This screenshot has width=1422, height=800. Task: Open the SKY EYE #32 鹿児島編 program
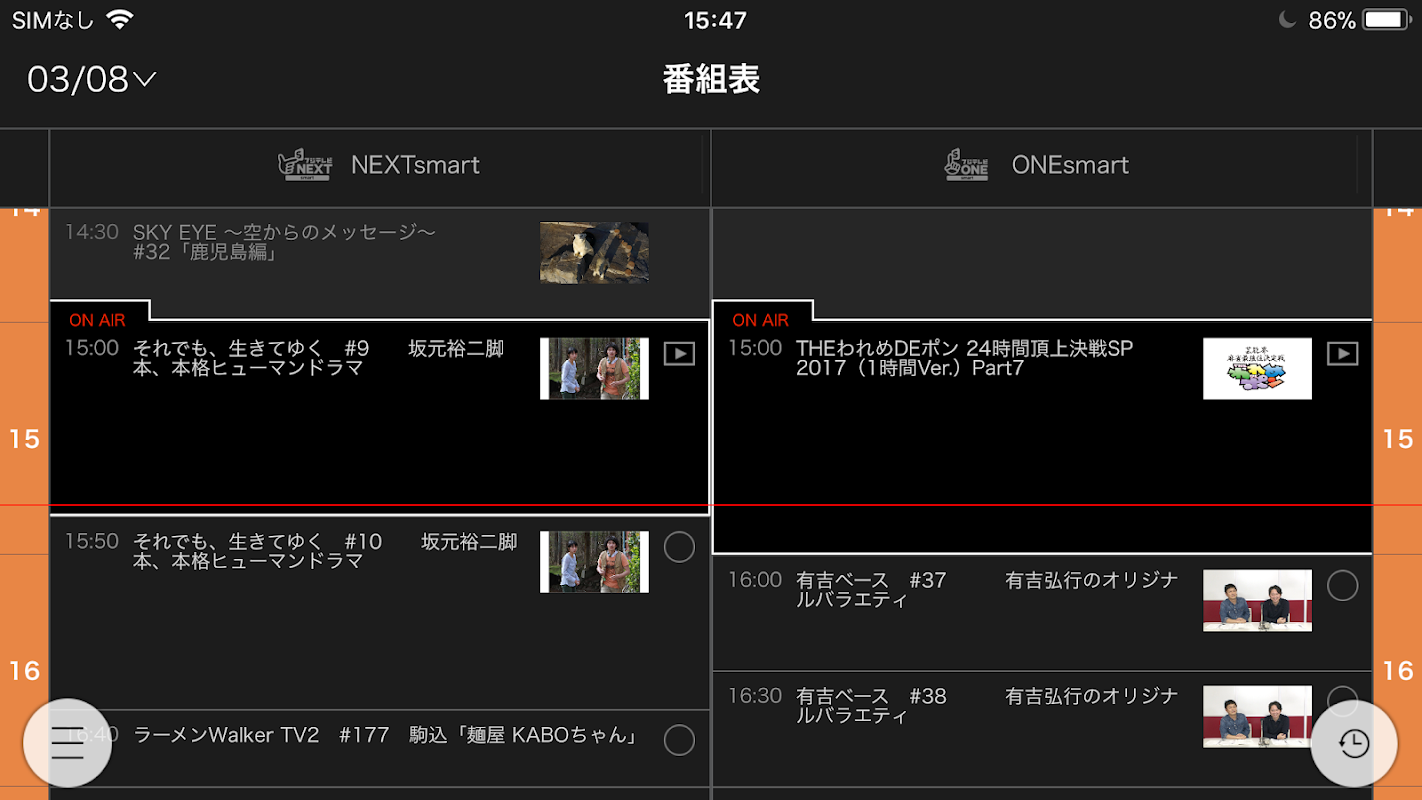click(380, 254)
